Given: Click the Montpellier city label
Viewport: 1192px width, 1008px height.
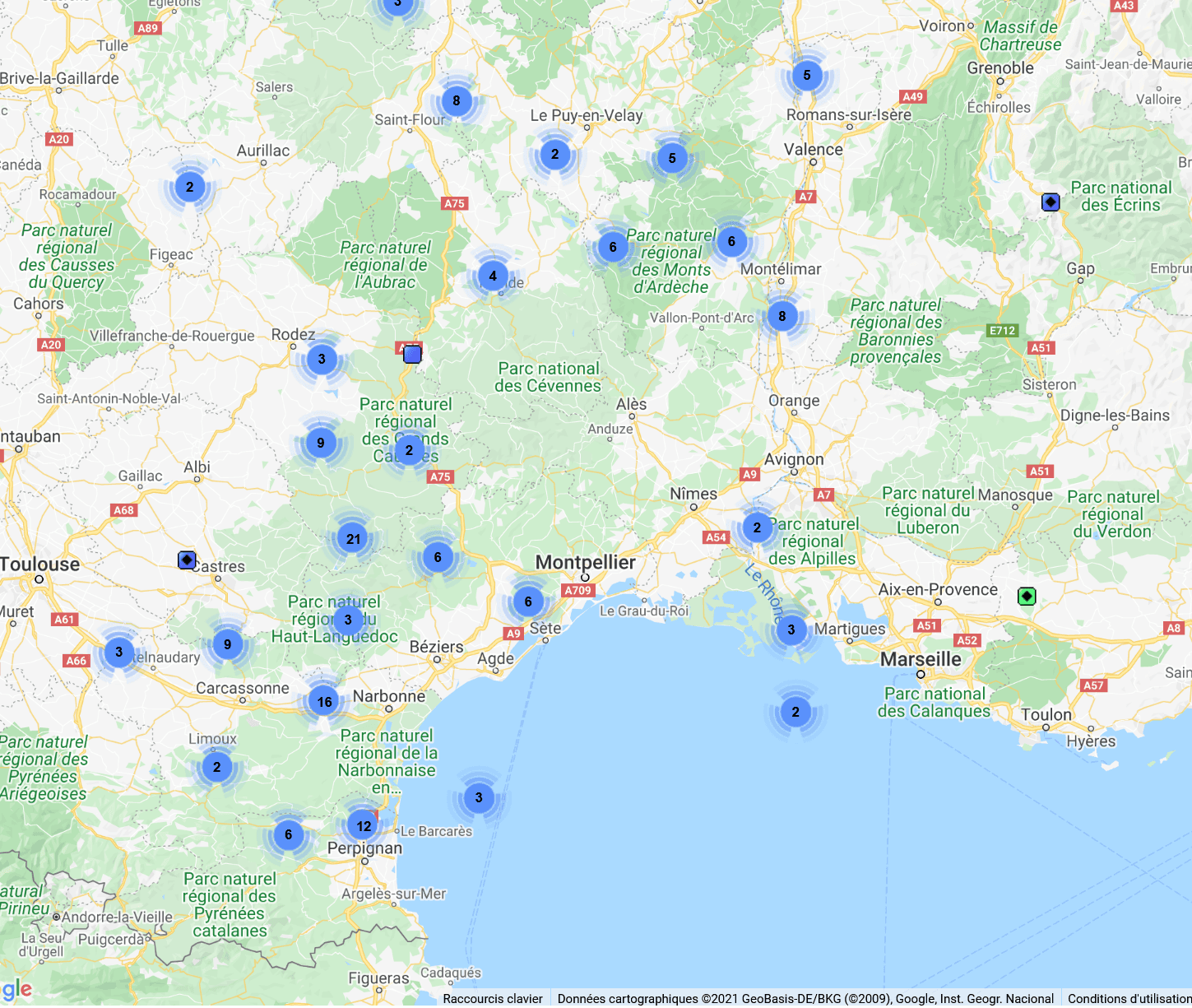Looking at the screenshot, I should point(585,562).
